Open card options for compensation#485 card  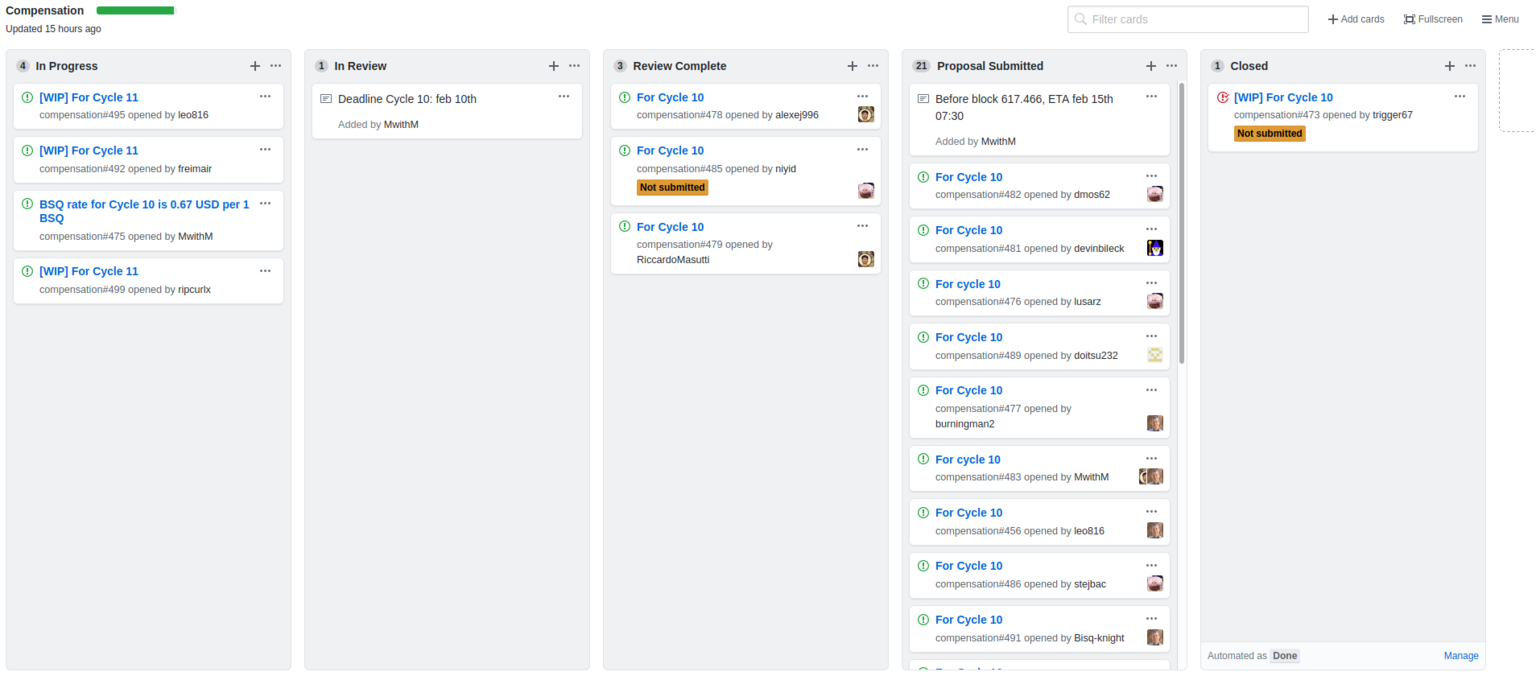click(863, 149)
